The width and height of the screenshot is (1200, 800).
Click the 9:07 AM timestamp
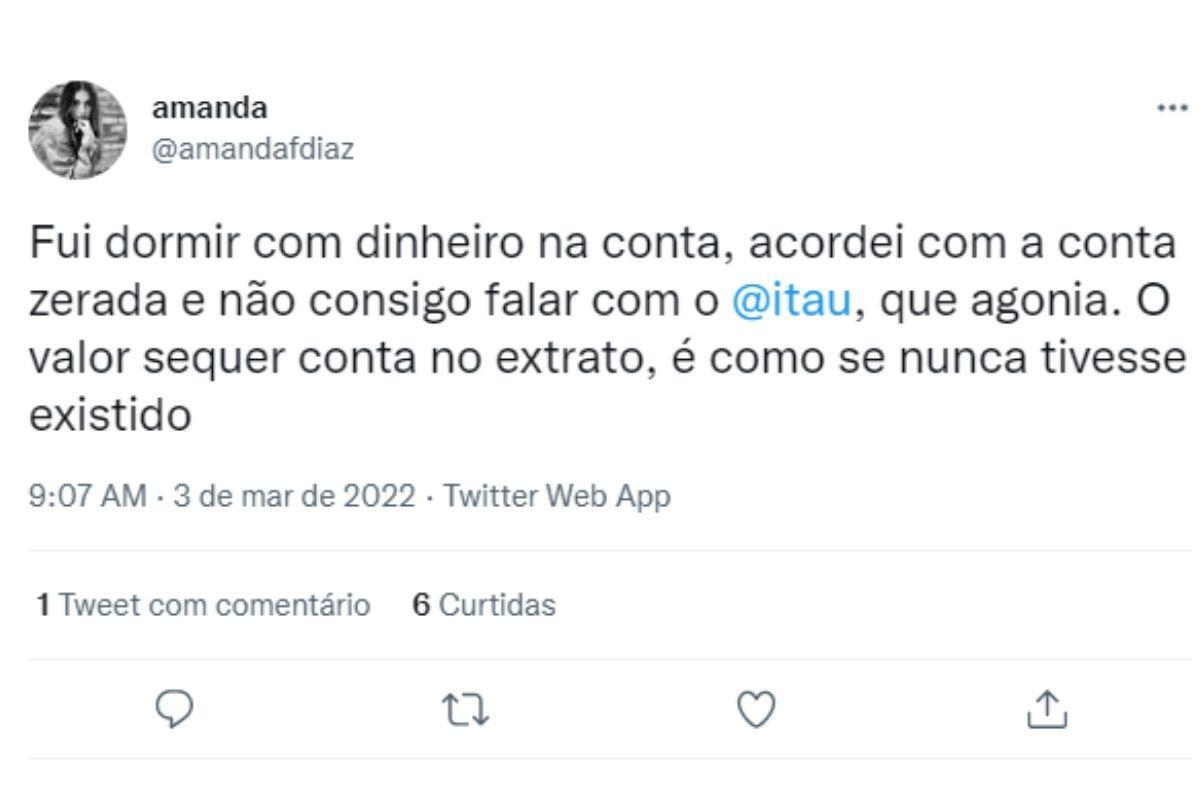pos(88,496)
